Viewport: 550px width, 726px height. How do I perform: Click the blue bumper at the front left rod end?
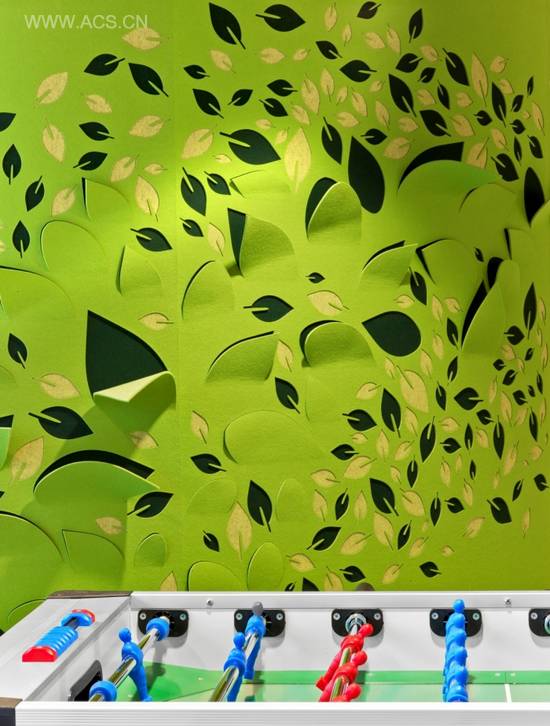click(103, 689)
